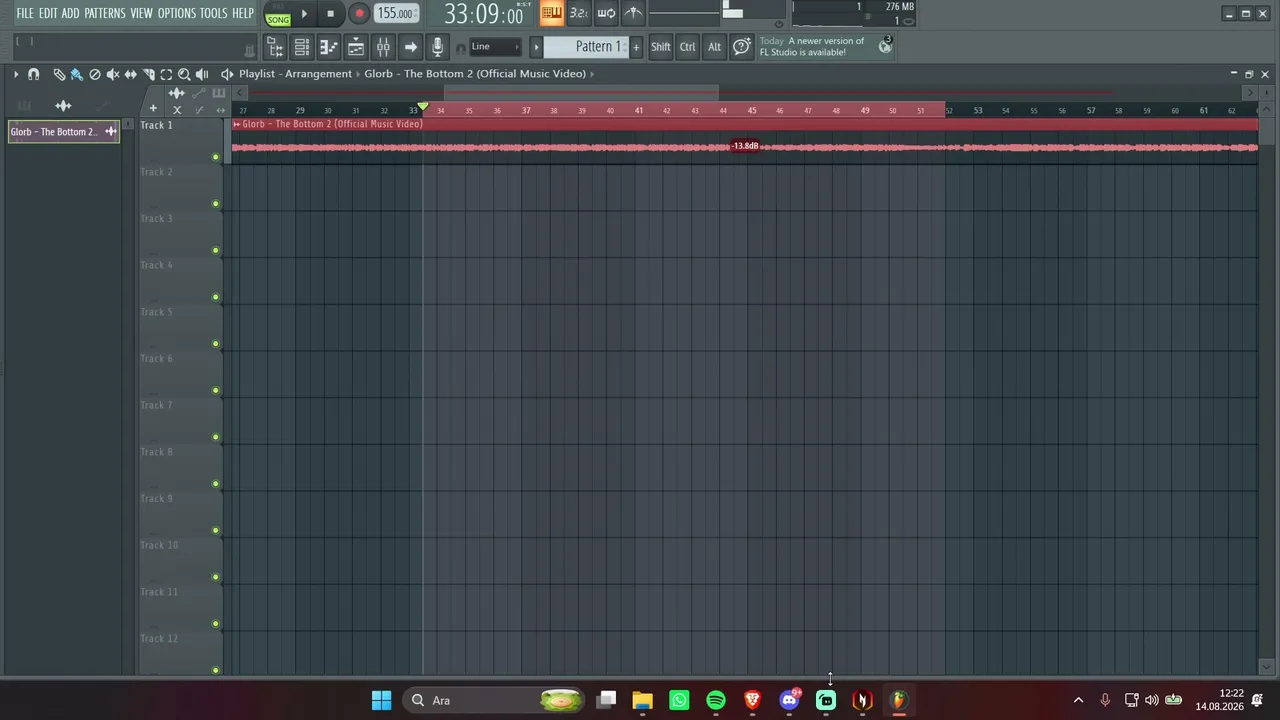Toggle the playlist magnet snap icon

34,74
